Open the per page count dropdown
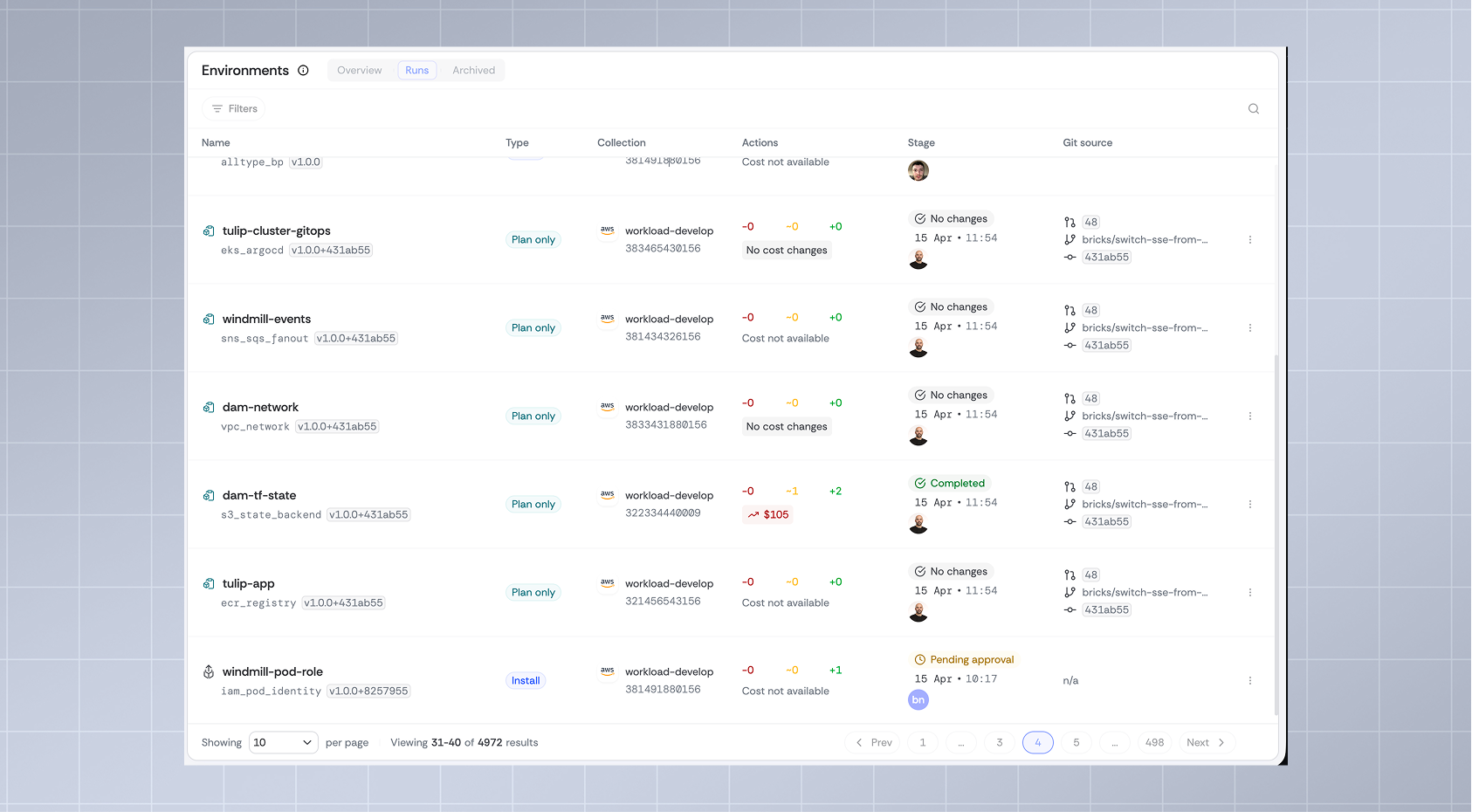Image resolution: width=1472 pixels, height=812 pixels. [284, 743]
